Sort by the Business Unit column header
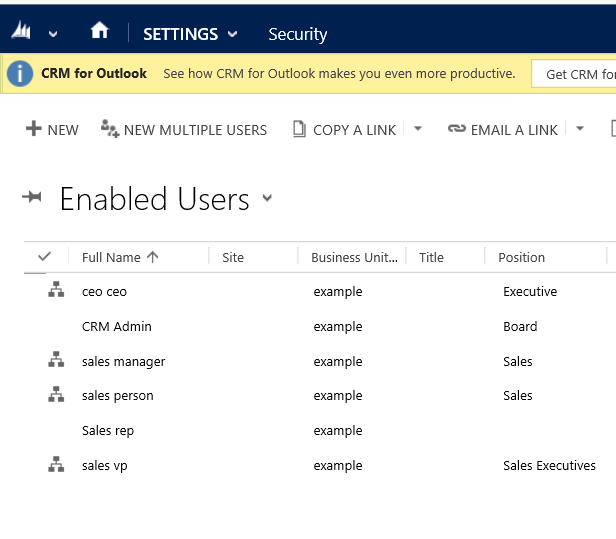Viewport: 616px width, 539px height. [x=354, y=257]
